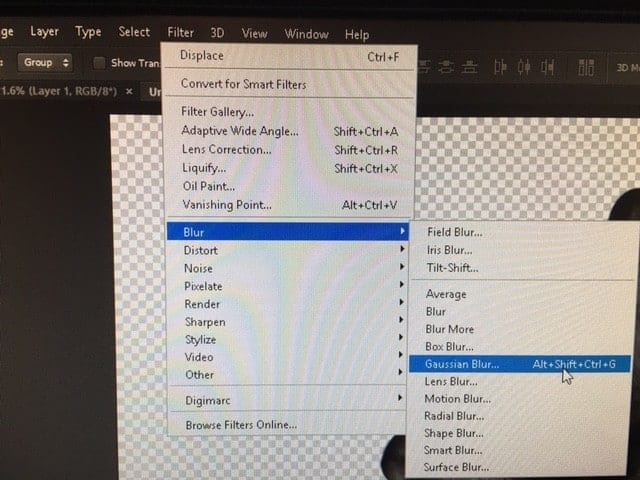
Task: Expand the Distort filter submenu
Action: (201, 250)
